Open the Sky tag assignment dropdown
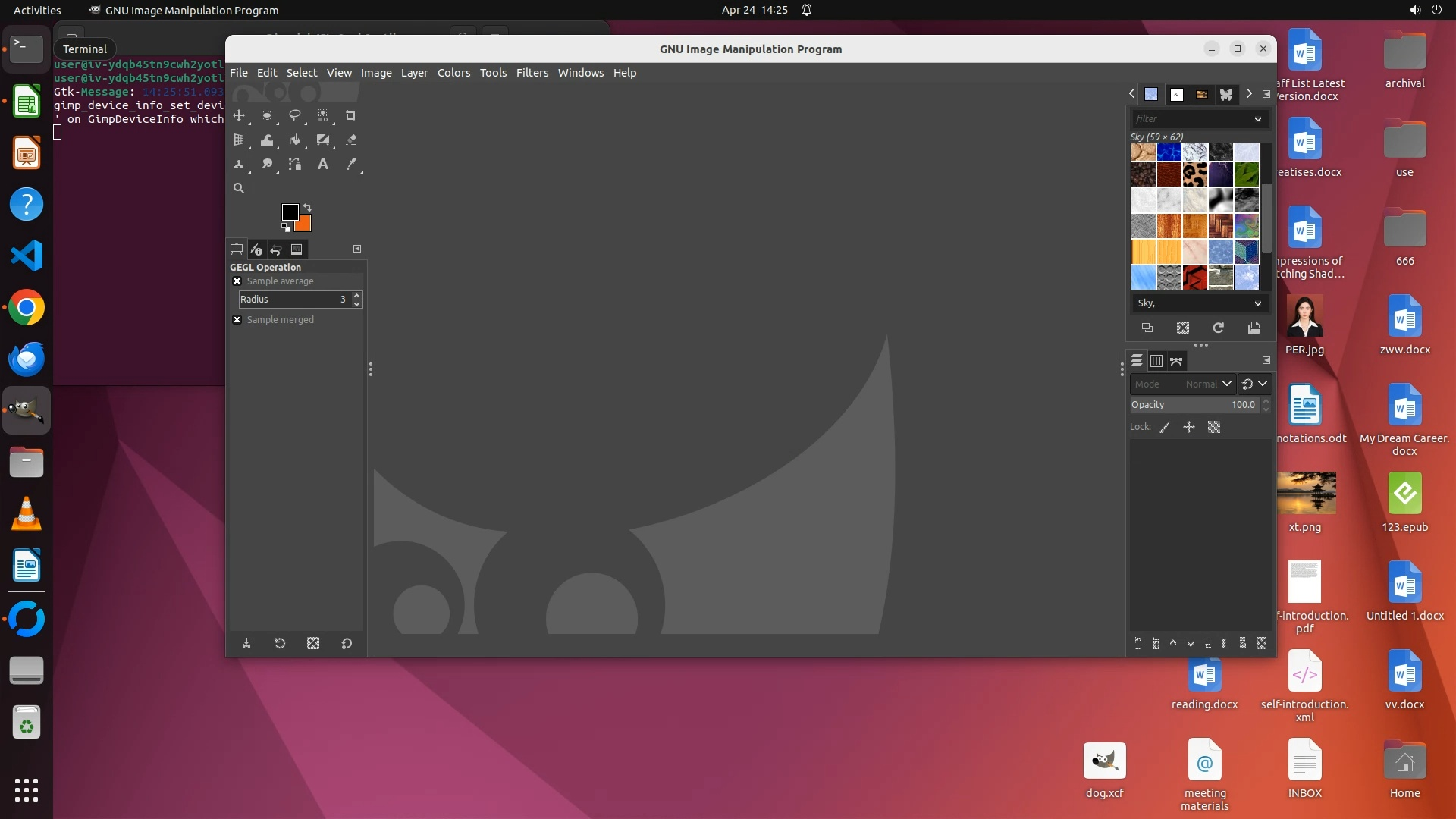Image resolution: width=1456 pixels, height=819 pixels. (x=1257, y=303)
